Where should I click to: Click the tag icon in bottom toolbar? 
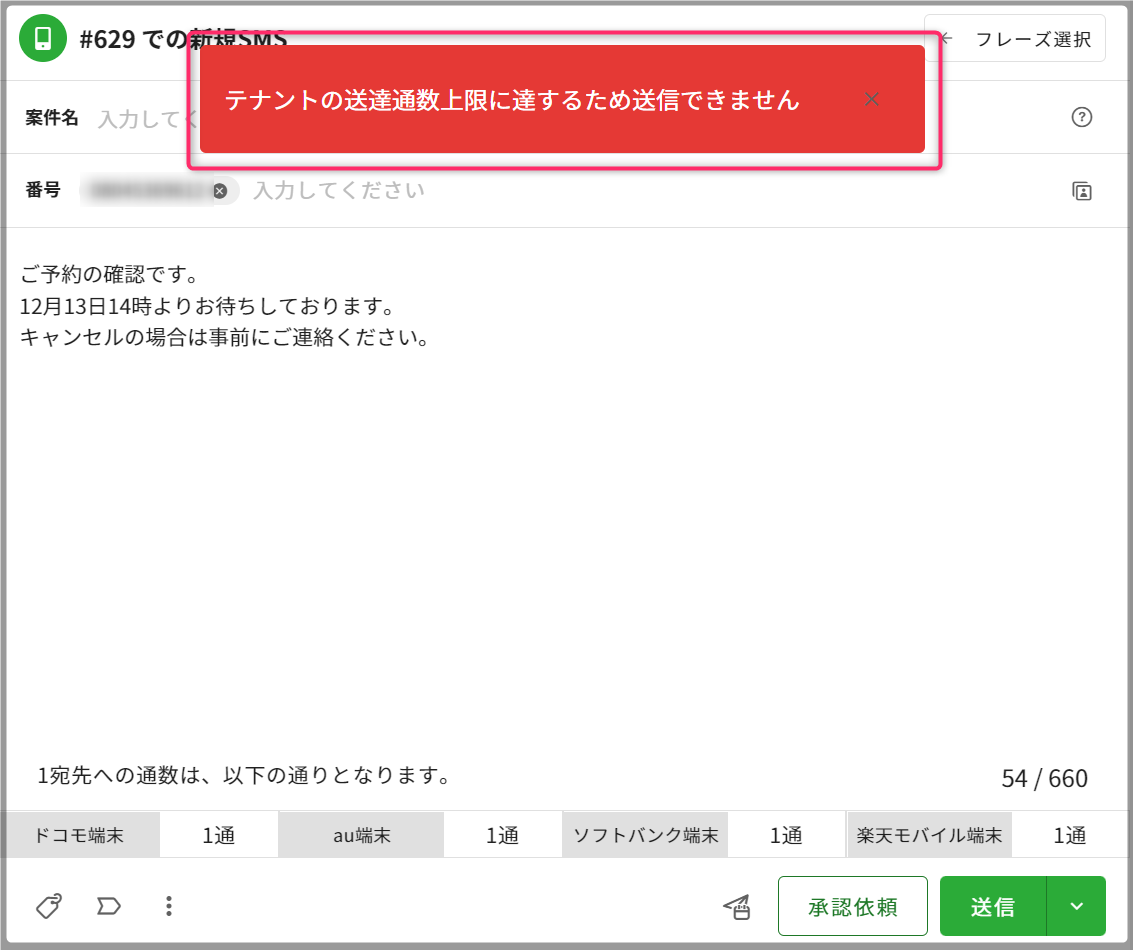(x=48, y=906)
